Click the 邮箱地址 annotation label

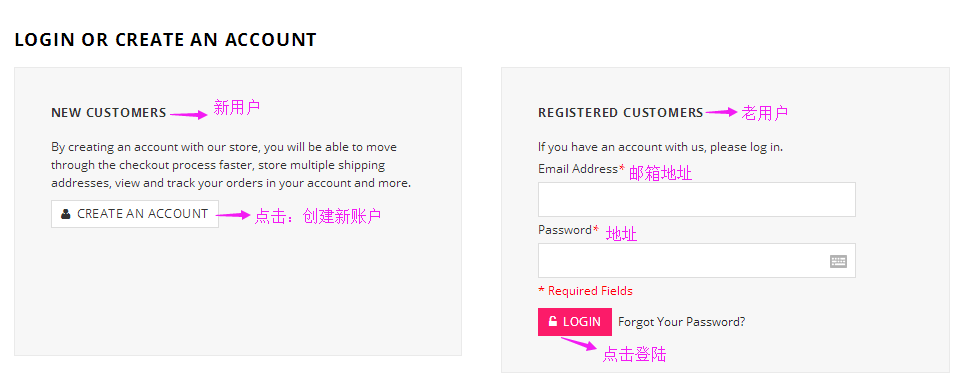pos(660,173)
